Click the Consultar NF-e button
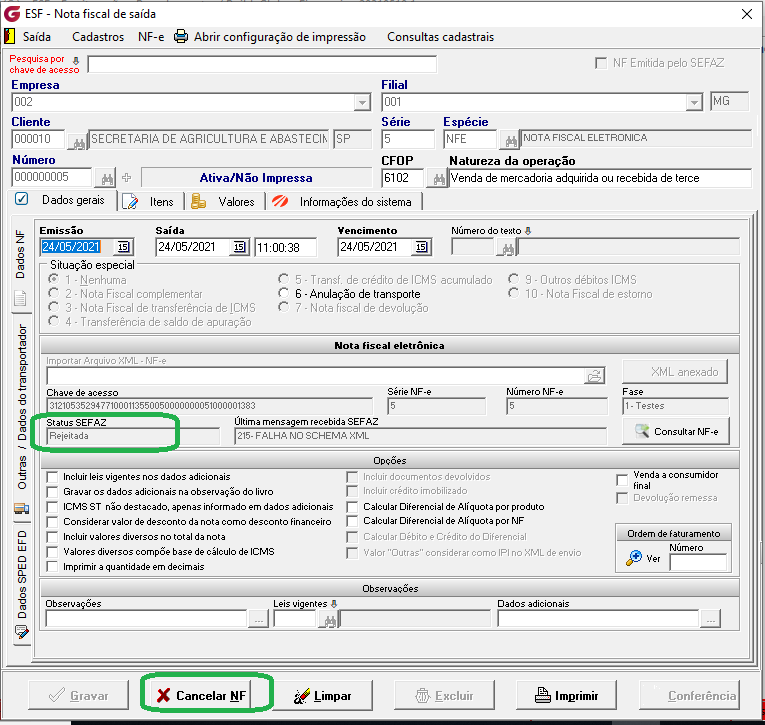Screen dimensions: 765x725 click(x=676, y=431)
